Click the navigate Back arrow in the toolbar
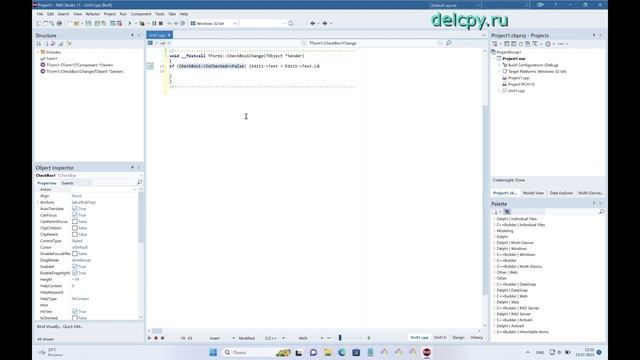The image size is (640, 360). coord(313,24)
